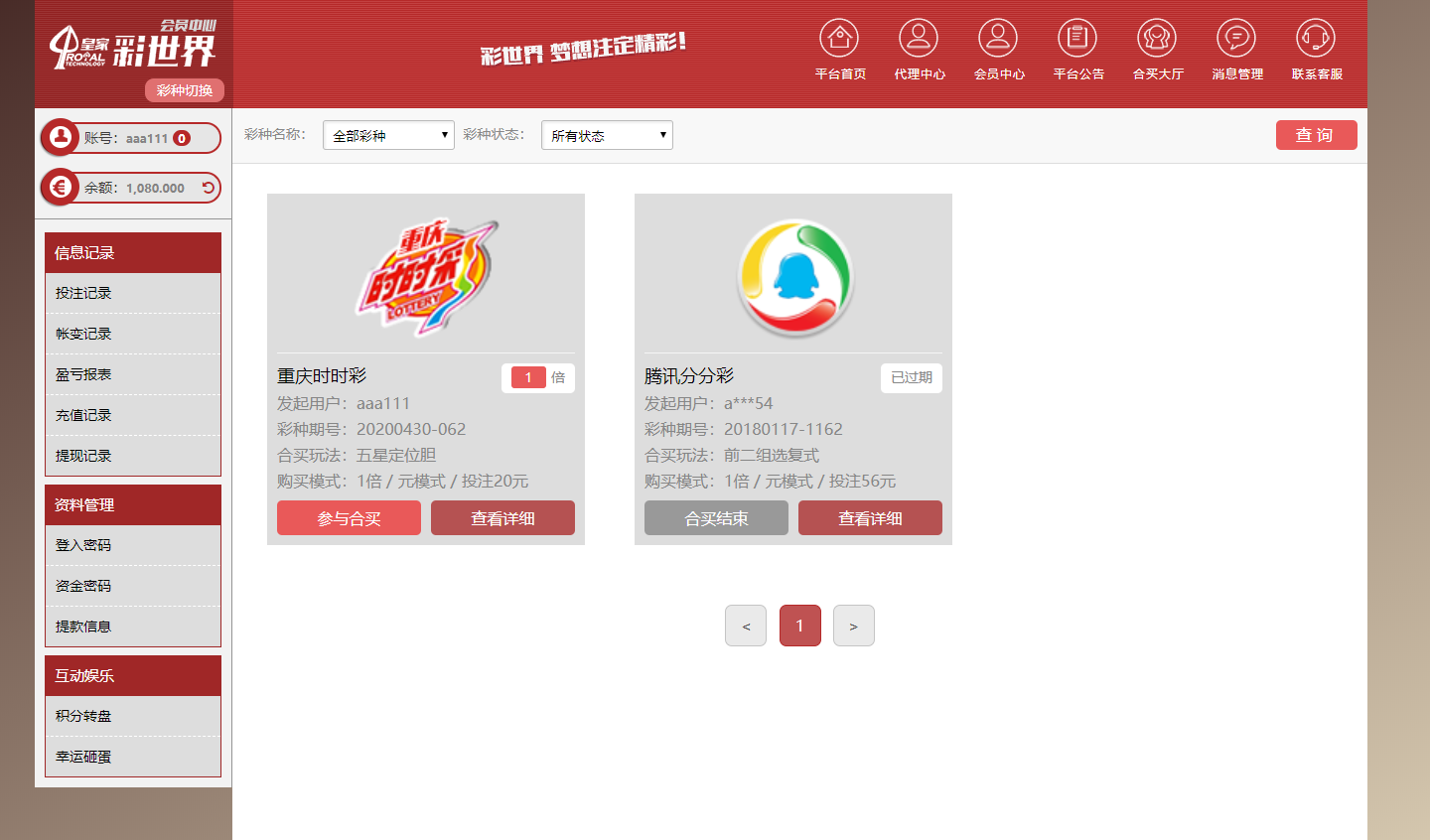
Task: Open the 平台公告 announcements icon
Action: pos(1077,39)
